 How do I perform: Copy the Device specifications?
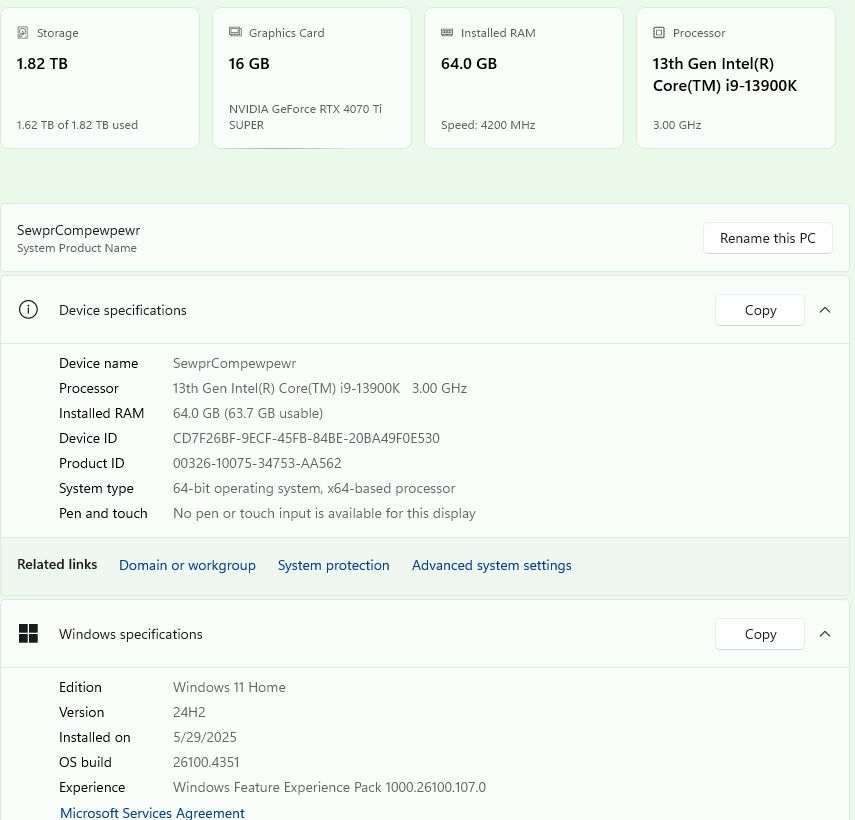click(760, 310)
